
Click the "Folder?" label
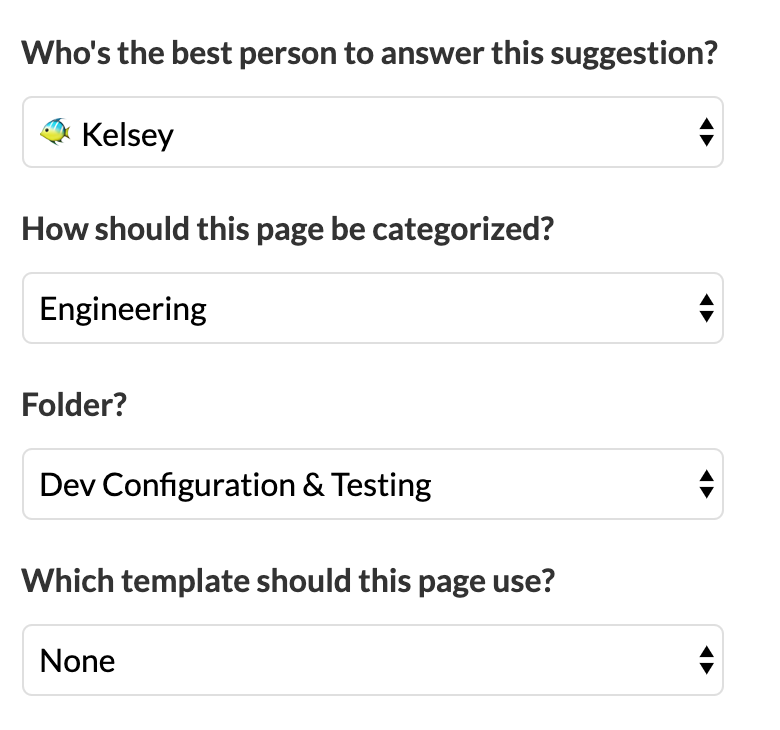tap(75, 405)
